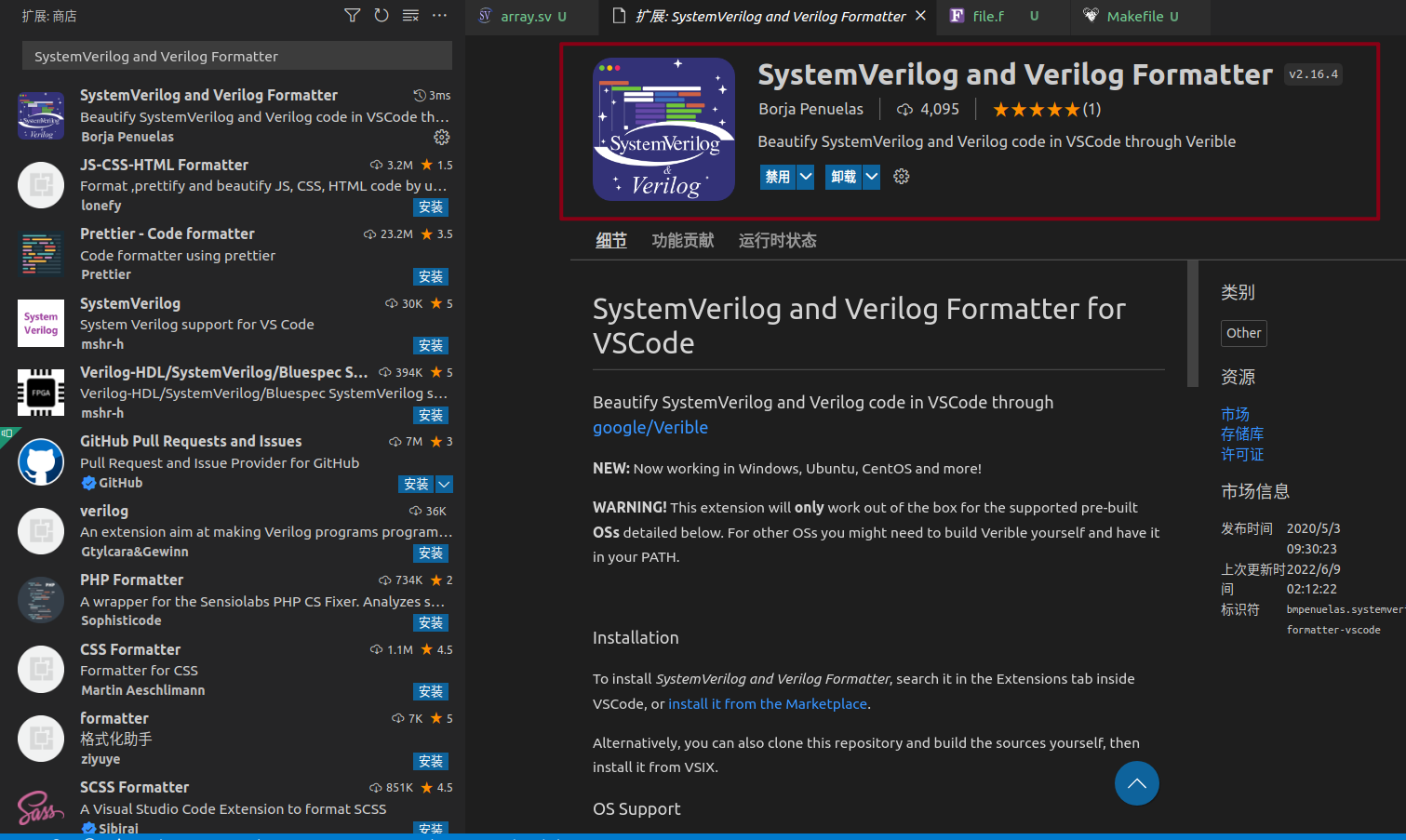Install the PHP Formatter extension
Screen dimensions: 1406x840
(x=431, y=622)
